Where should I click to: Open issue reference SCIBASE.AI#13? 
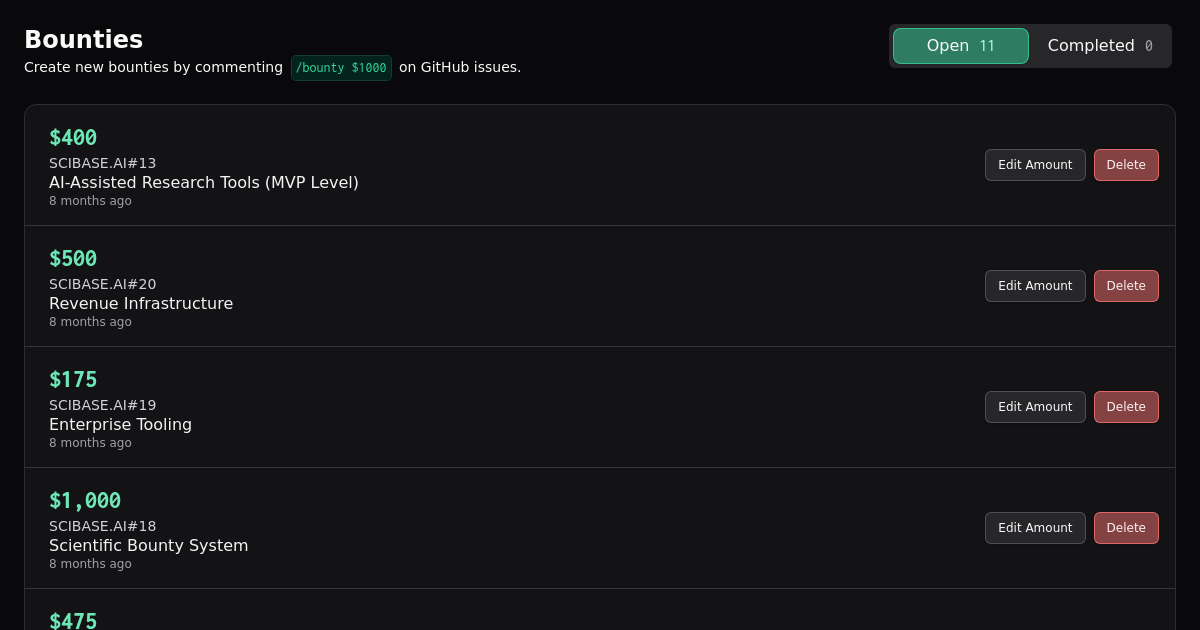(102, 163)
